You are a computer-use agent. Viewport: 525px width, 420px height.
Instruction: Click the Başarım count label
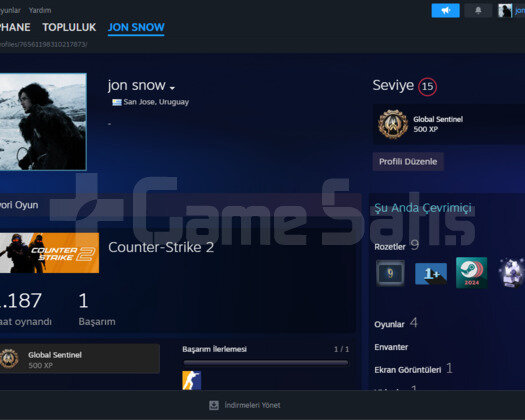(x=97, y=322)
